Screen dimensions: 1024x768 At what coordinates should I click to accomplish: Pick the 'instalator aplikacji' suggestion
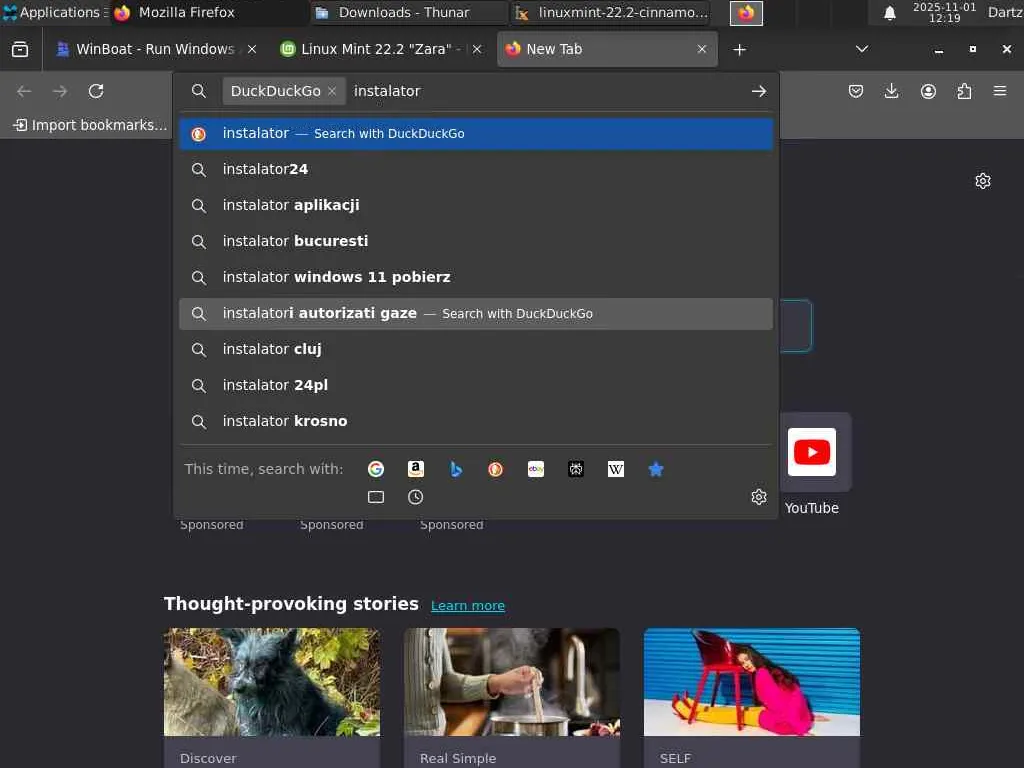tap(476, 206)
